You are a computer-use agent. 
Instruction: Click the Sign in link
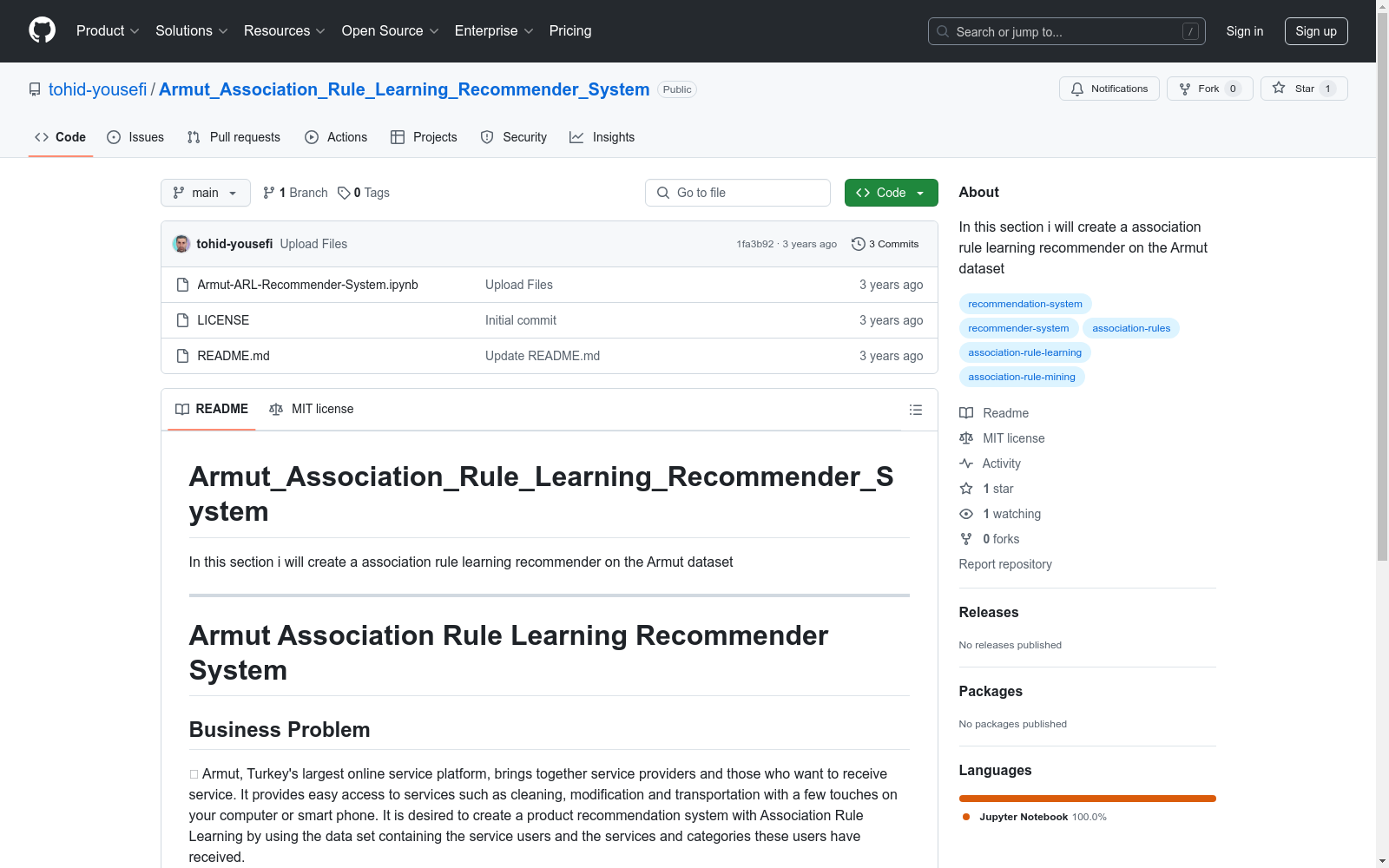pos(1245,31)
